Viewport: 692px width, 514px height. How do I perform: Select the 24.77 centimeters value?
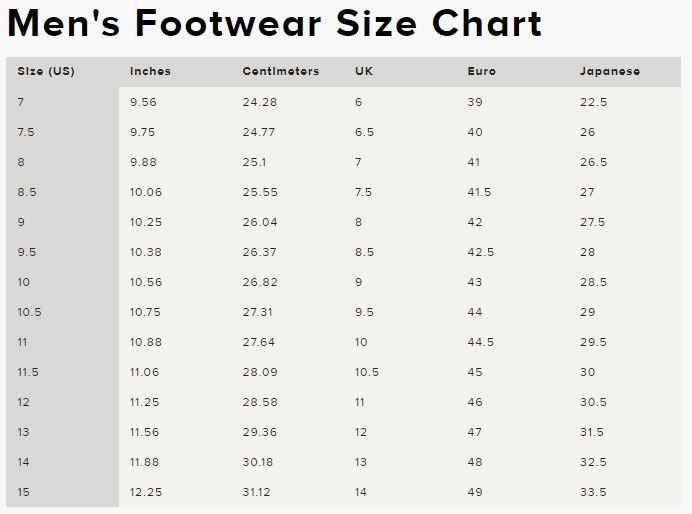click(259, 132)
